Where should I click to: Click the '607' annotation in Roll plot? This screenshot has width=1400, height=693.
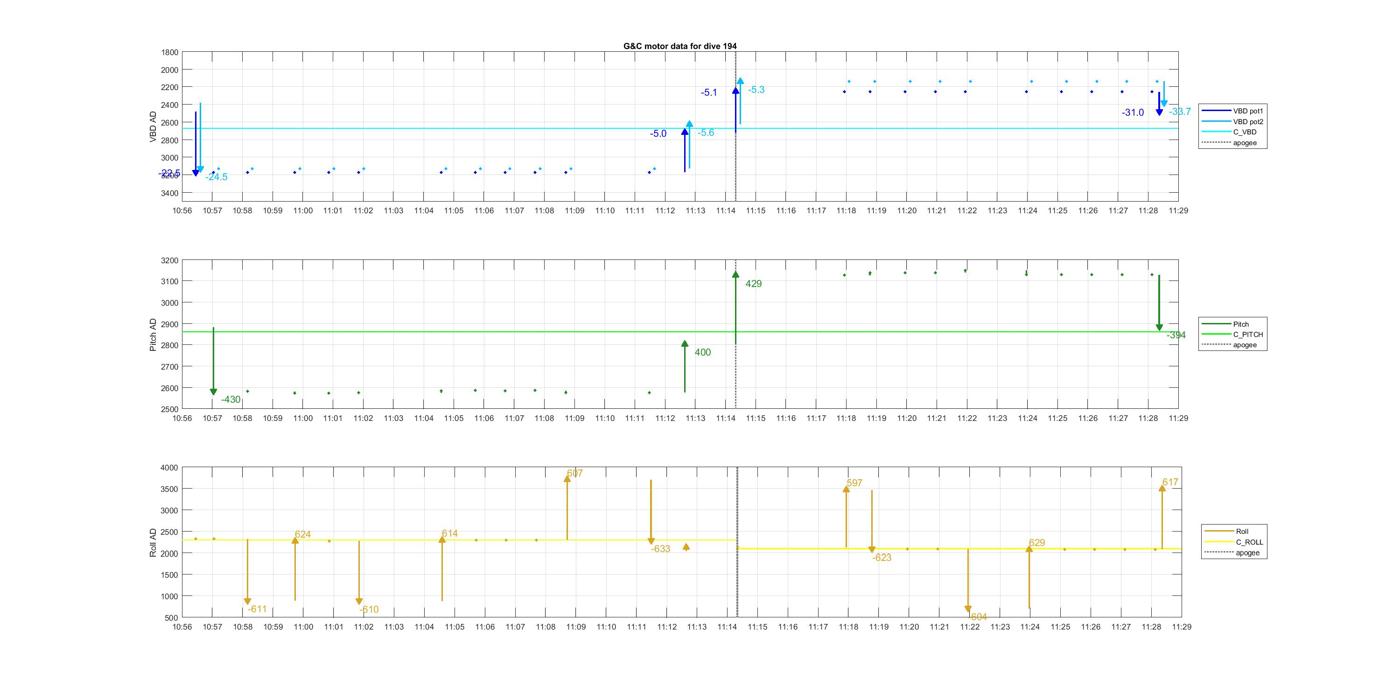575,473
